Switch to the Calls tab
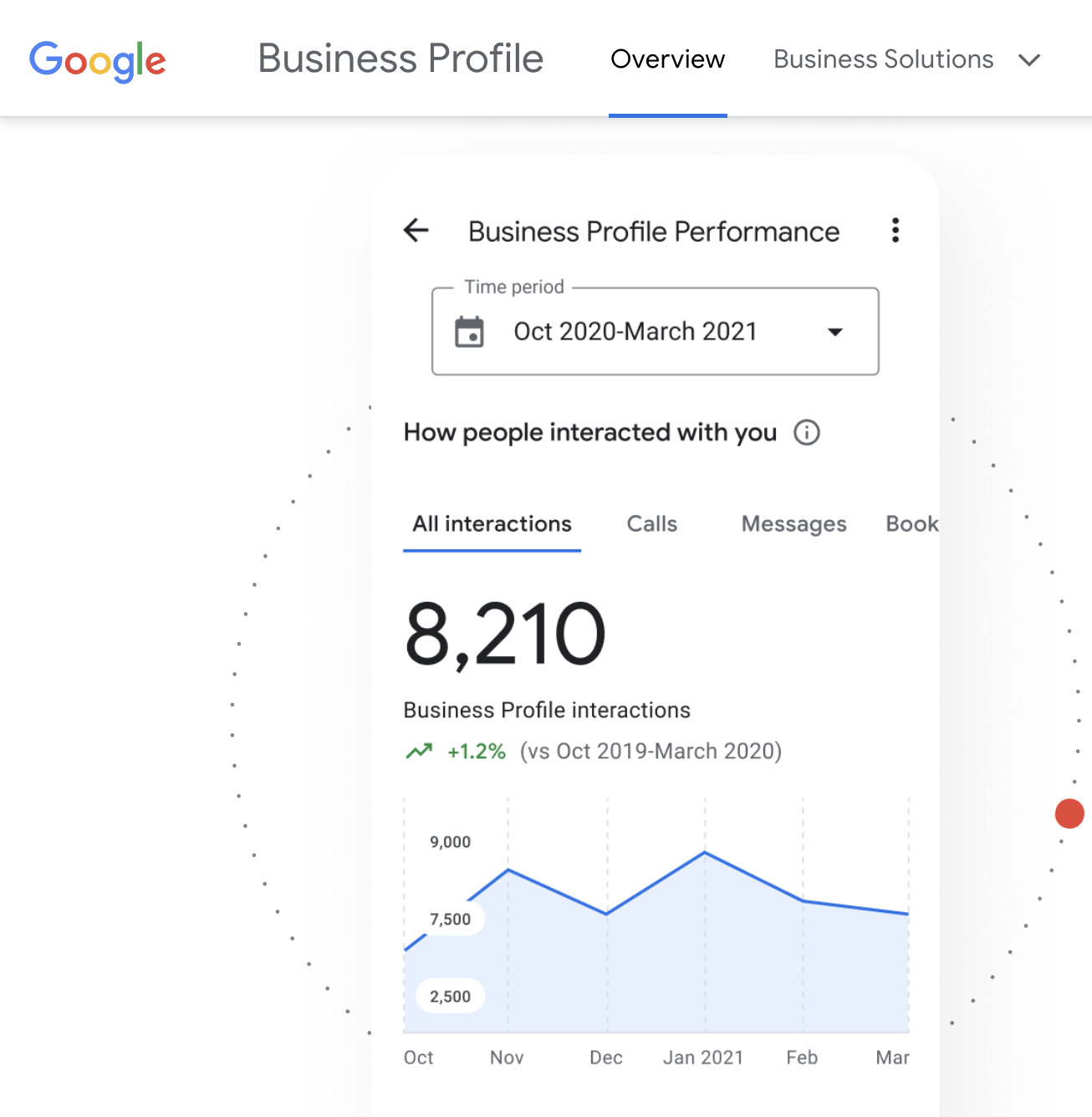The width and height of the screenshot is (1092, 1117). pyautogui.click(x=651, y=523)
